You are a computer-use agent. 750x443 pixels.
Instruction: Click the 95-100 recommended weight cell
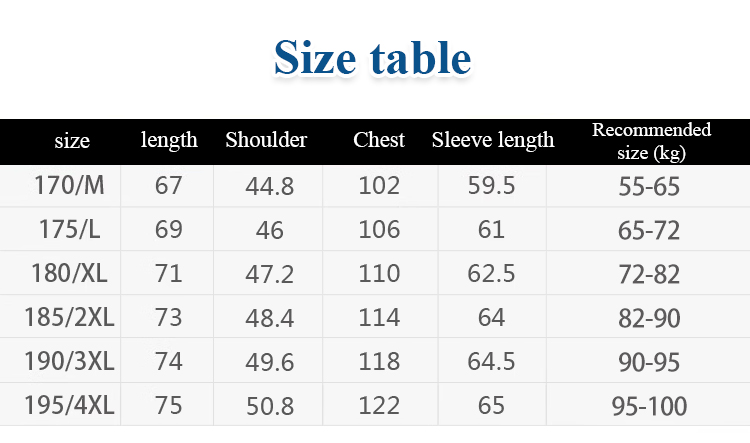650,407
